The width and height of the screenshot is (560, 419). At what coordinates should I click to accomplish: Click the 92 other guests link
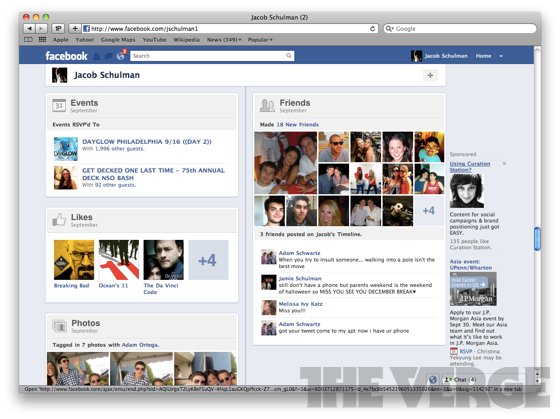(x=115, y=185)
